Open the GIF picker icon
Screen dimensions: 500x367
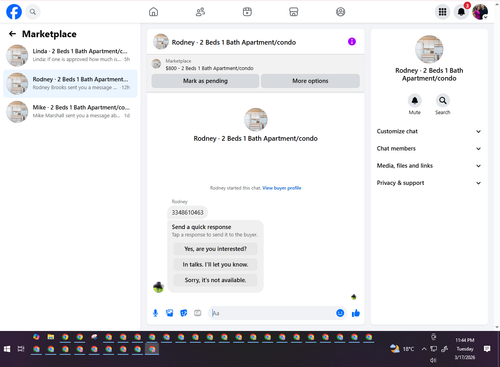(198, 313)
